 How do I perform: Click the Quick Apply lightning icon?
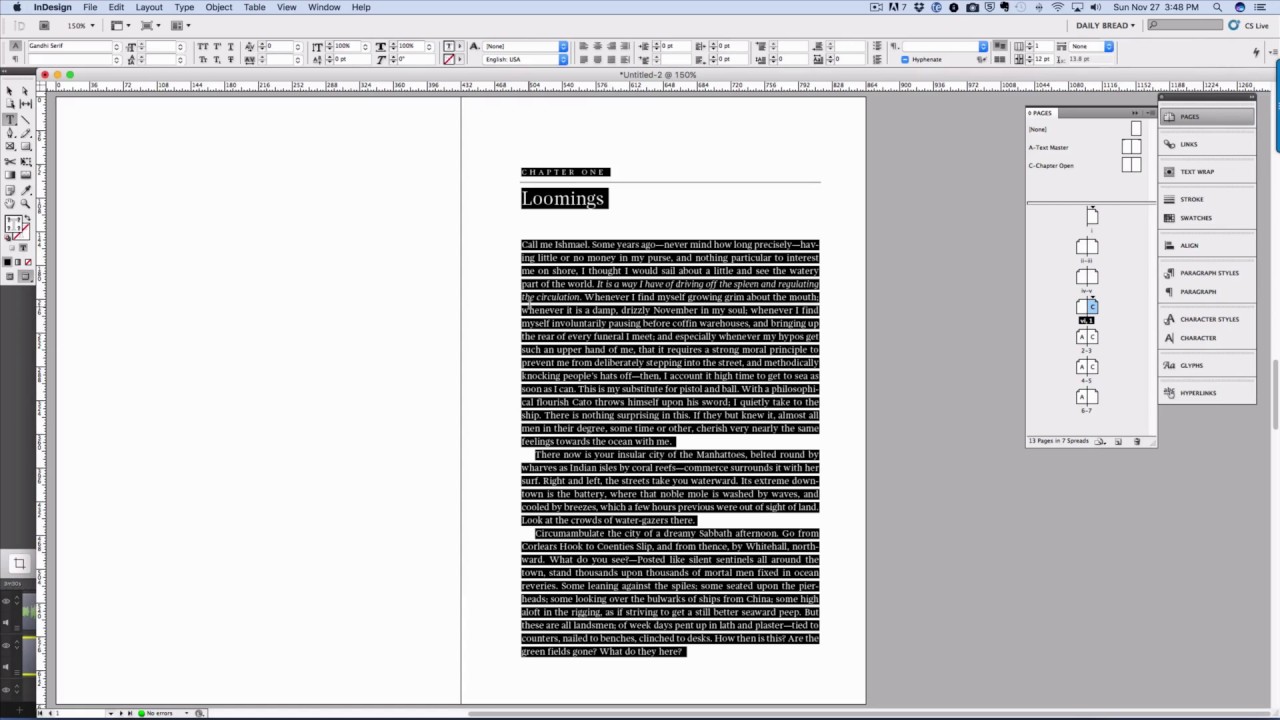[1256, 53]
